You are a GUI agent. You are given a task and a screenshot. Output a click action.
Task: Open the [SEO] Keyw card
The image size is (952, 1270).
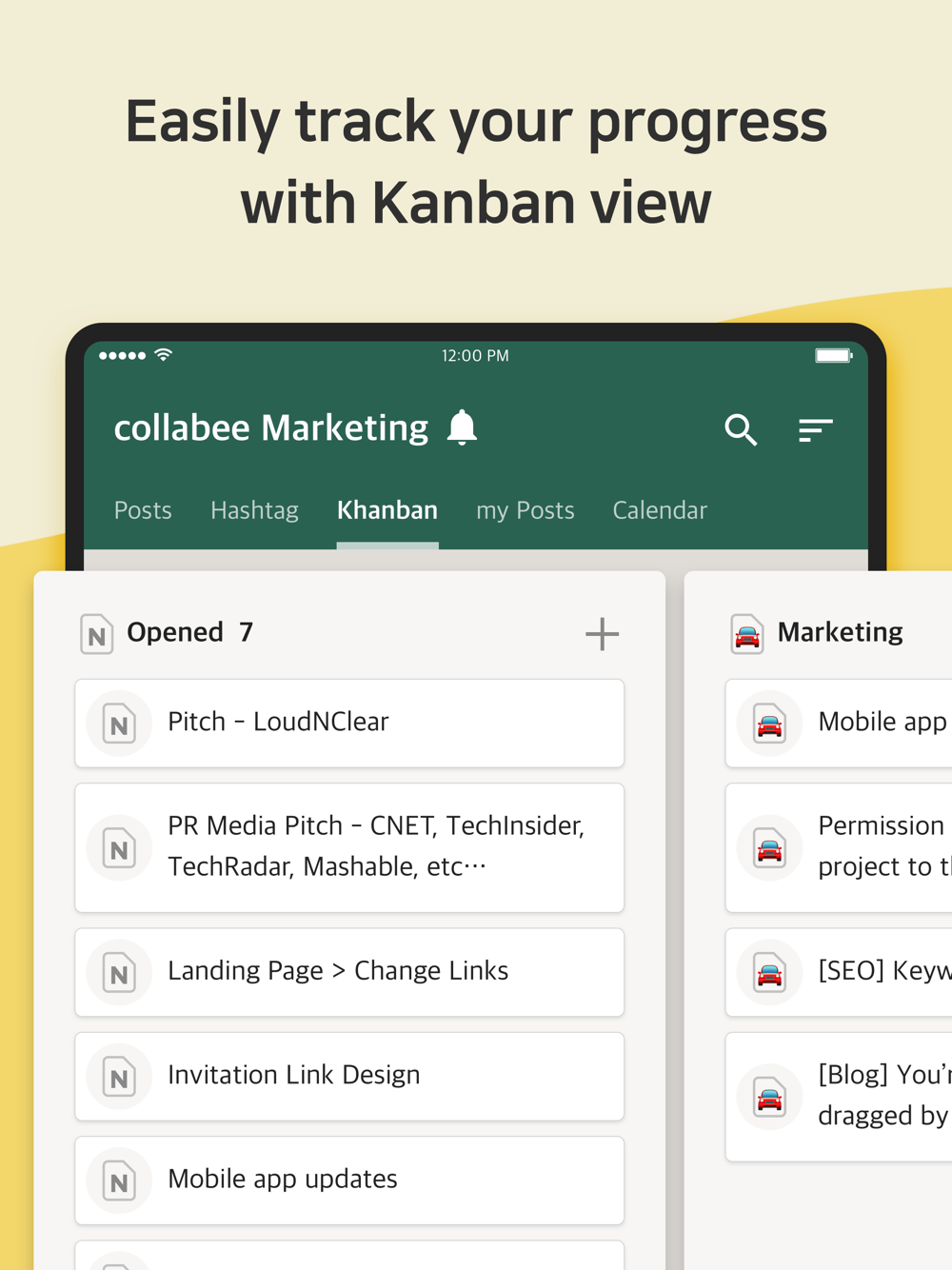click(x=839, y=973)
